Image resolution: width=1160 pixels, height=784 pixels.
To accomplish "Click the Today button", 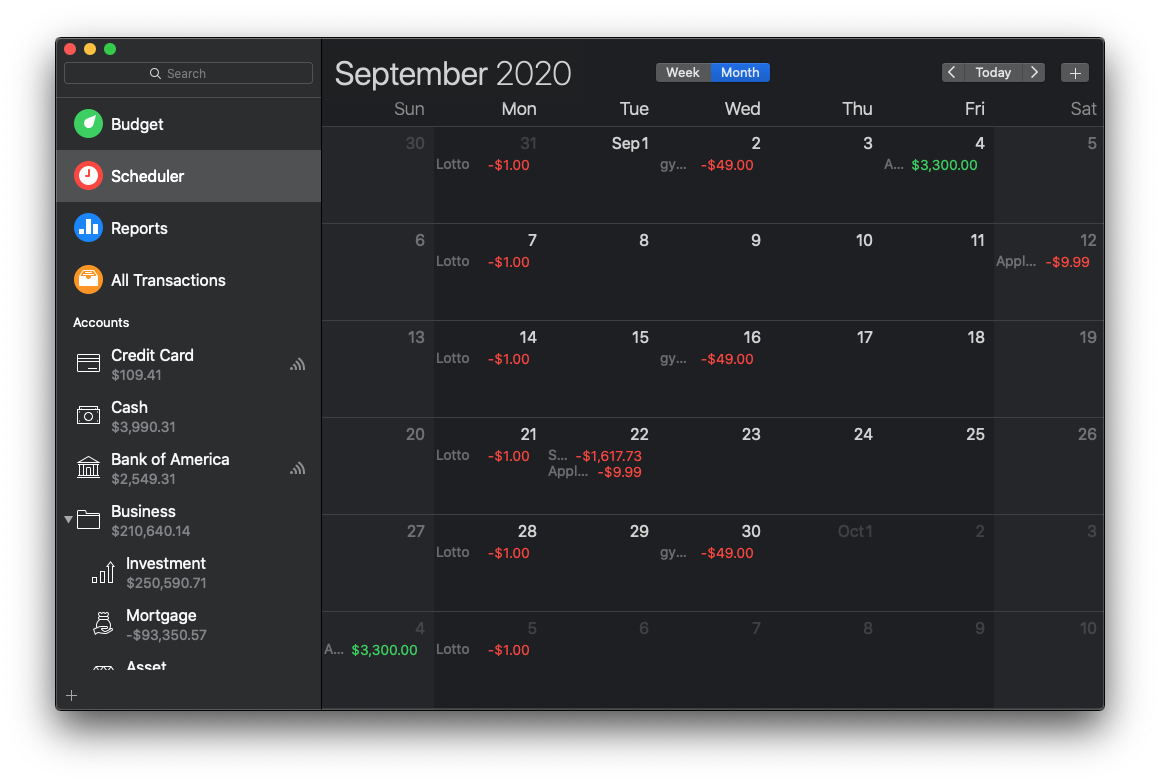I will (x=993, y=72).
